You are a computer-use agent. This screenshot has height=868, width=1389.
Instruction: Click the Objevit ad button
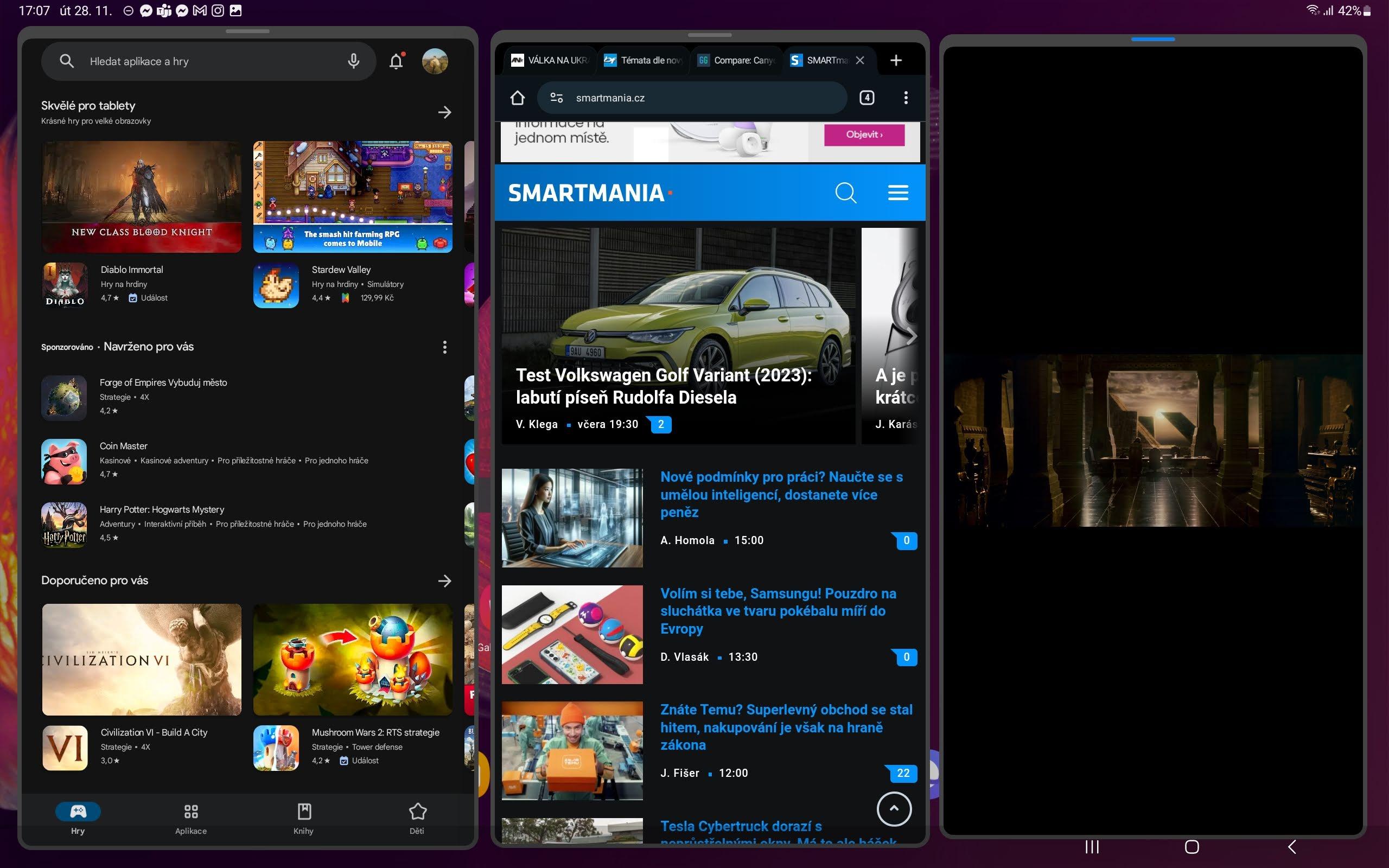864,135
